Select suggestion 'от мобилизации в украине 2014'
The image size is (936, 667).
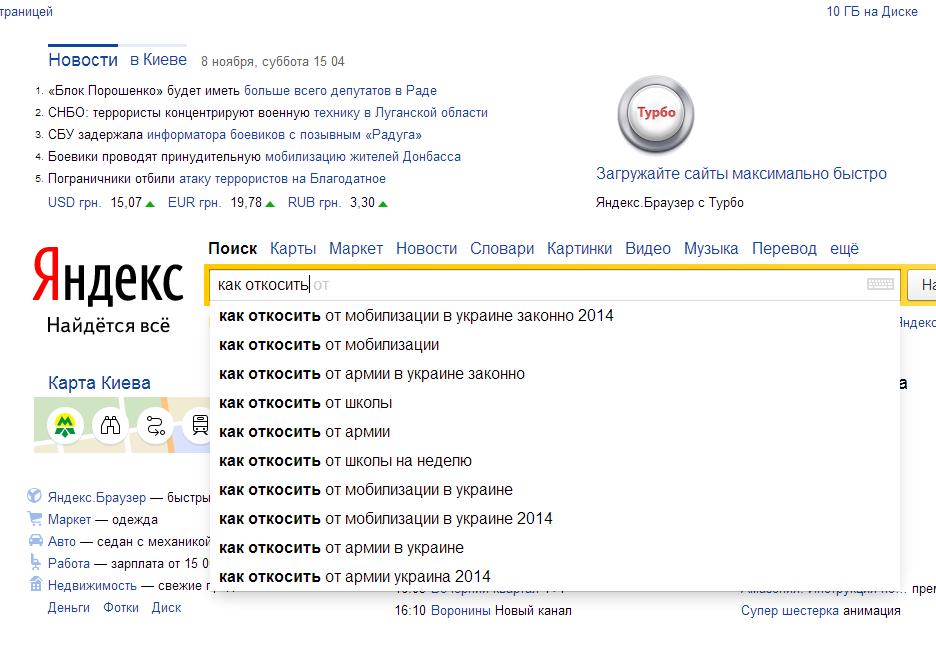[x=555, y=519]
